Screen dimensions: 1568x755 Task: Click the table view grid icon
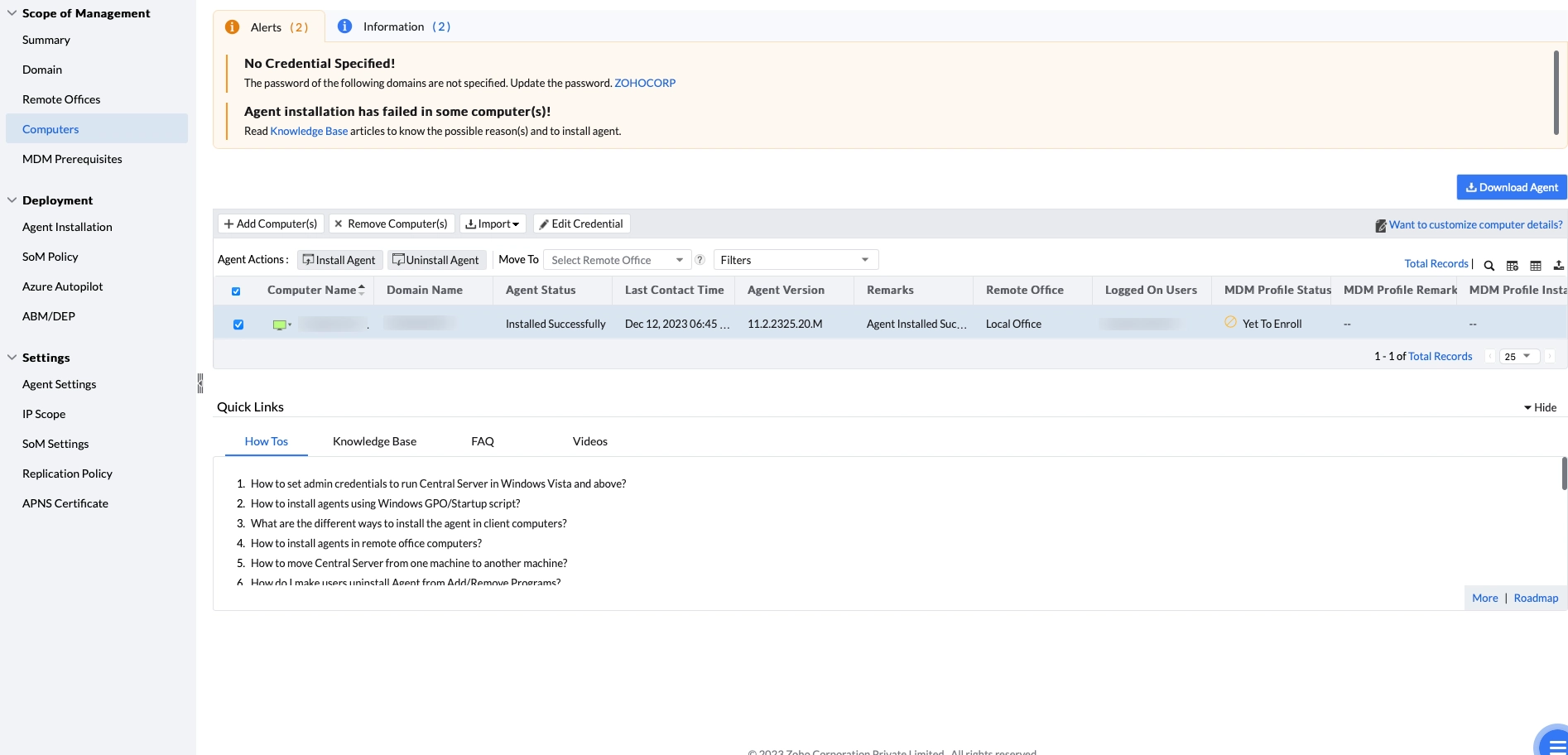[x=1535, y=266]
